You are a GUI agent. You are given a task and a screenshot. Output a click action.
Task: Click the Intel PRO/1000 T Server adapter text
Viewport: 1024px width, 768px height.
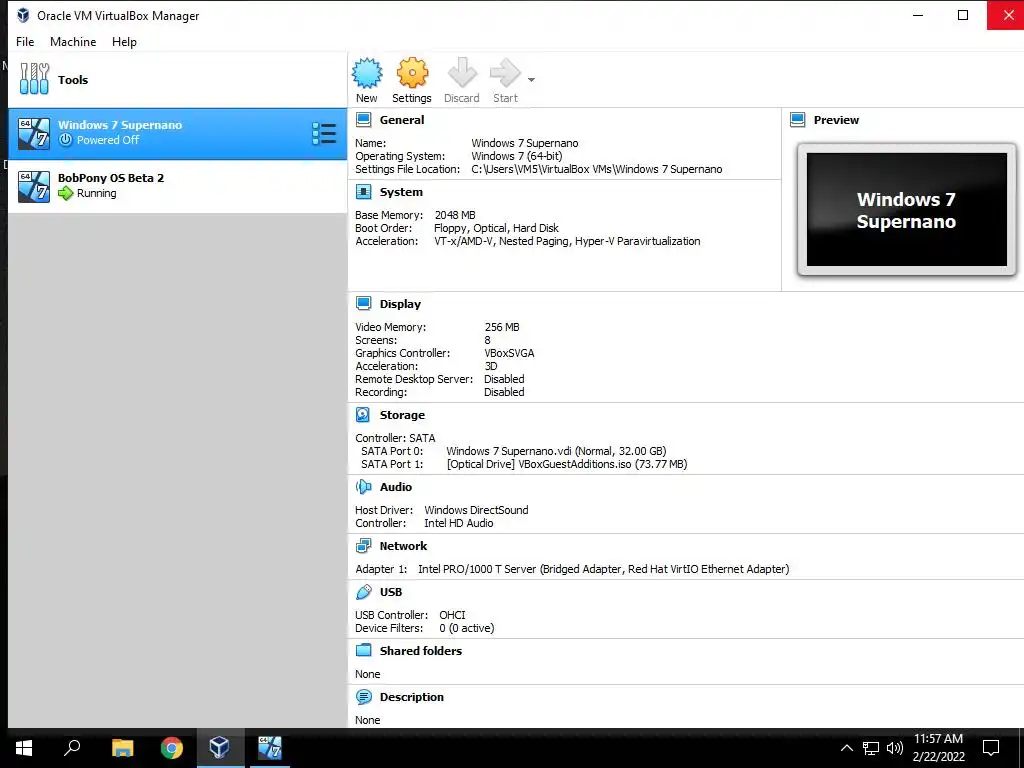pos(603,569)
